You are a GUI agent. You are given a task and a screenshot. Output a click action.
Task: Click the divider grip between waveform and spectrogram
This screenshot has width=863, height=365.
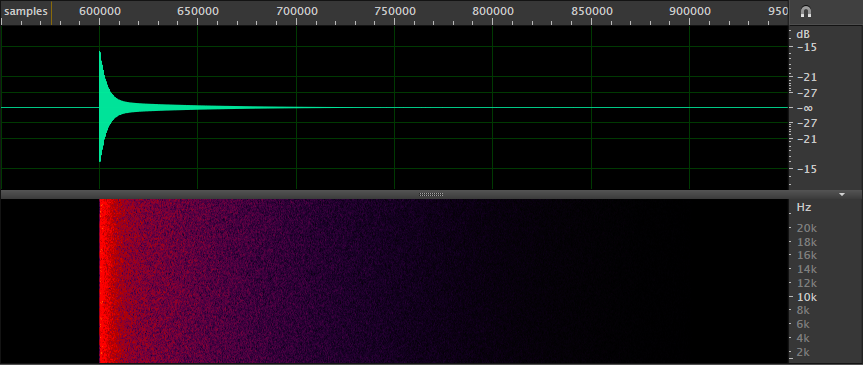431,195
